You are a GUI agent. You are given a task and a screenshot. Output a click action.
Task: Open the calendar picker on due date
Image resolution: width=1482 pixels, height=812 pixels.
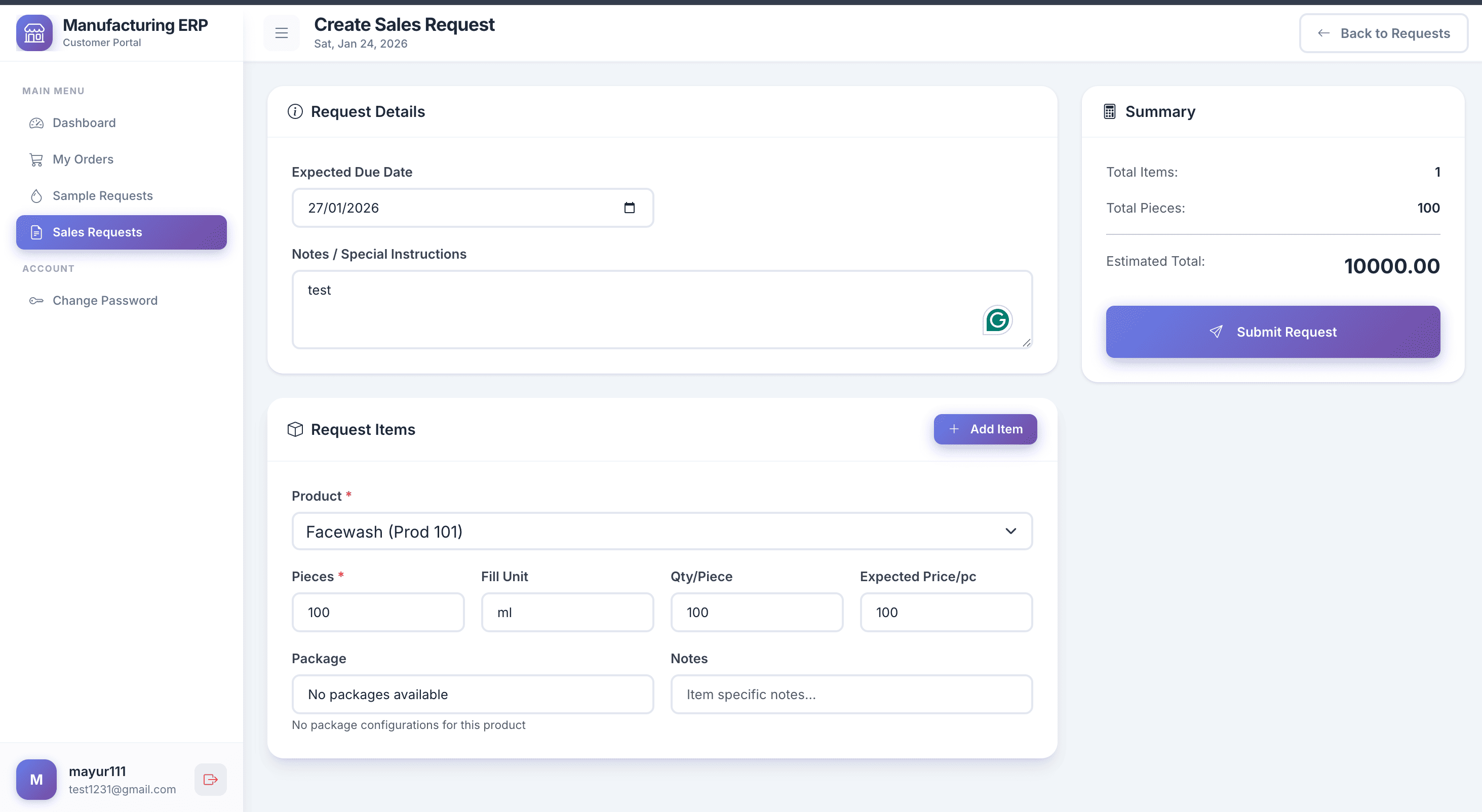coord(630,208)
